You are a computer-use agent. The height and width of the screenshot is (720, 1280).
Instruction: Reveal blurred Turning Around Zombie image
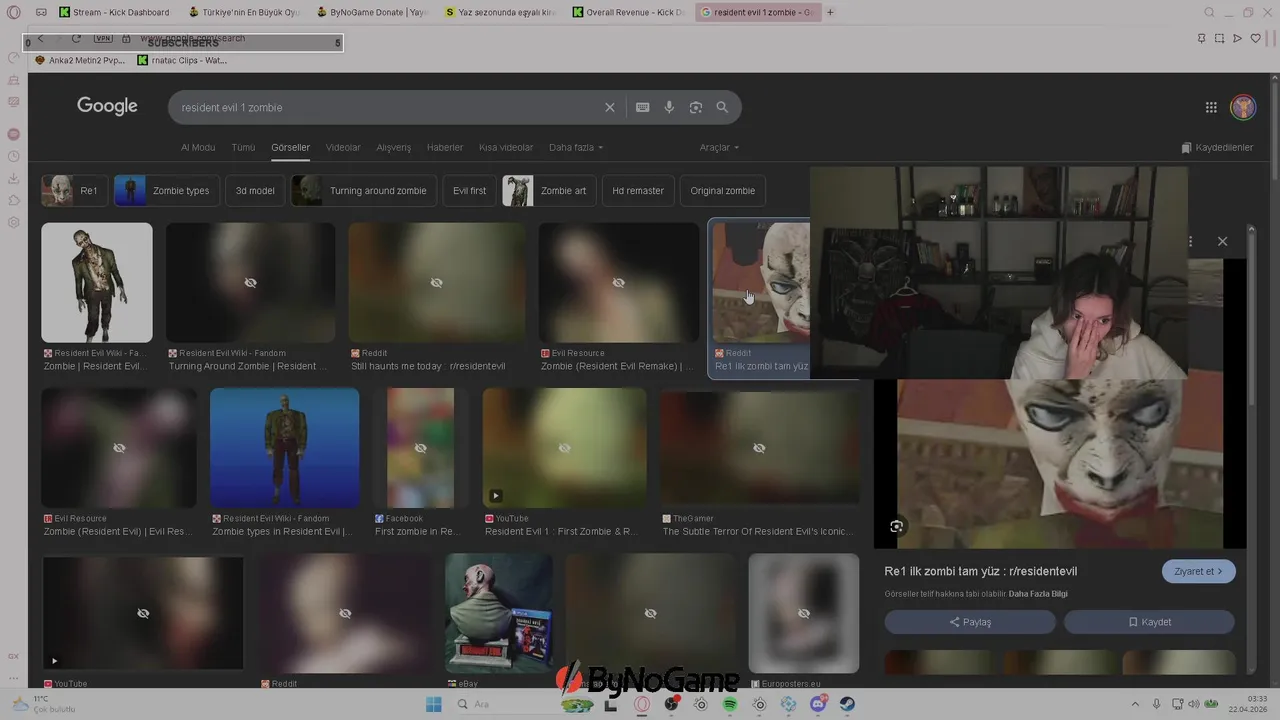tap(250, 282)
